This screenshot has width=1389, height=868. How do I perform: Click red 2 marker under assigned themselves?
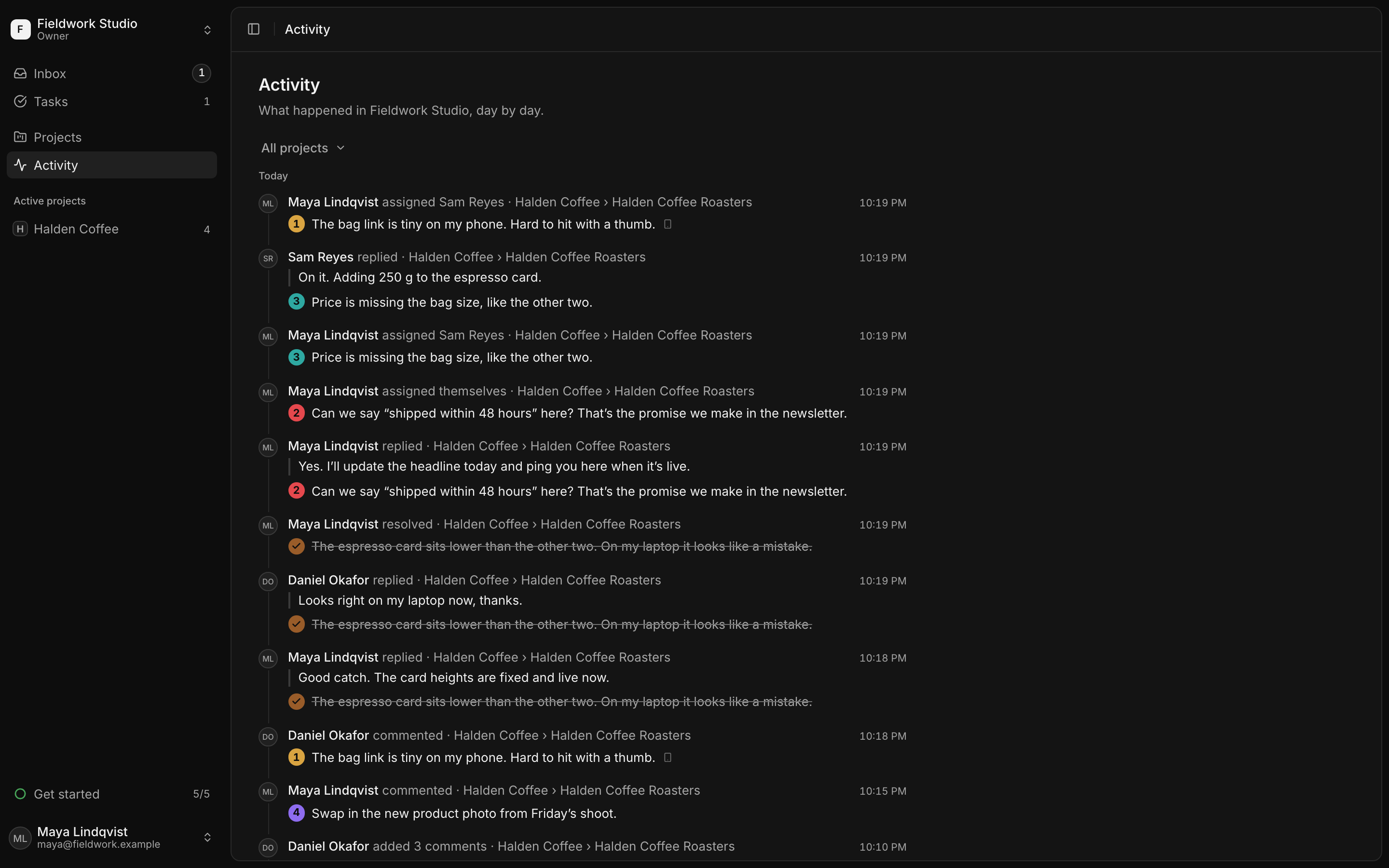[296, 413]
